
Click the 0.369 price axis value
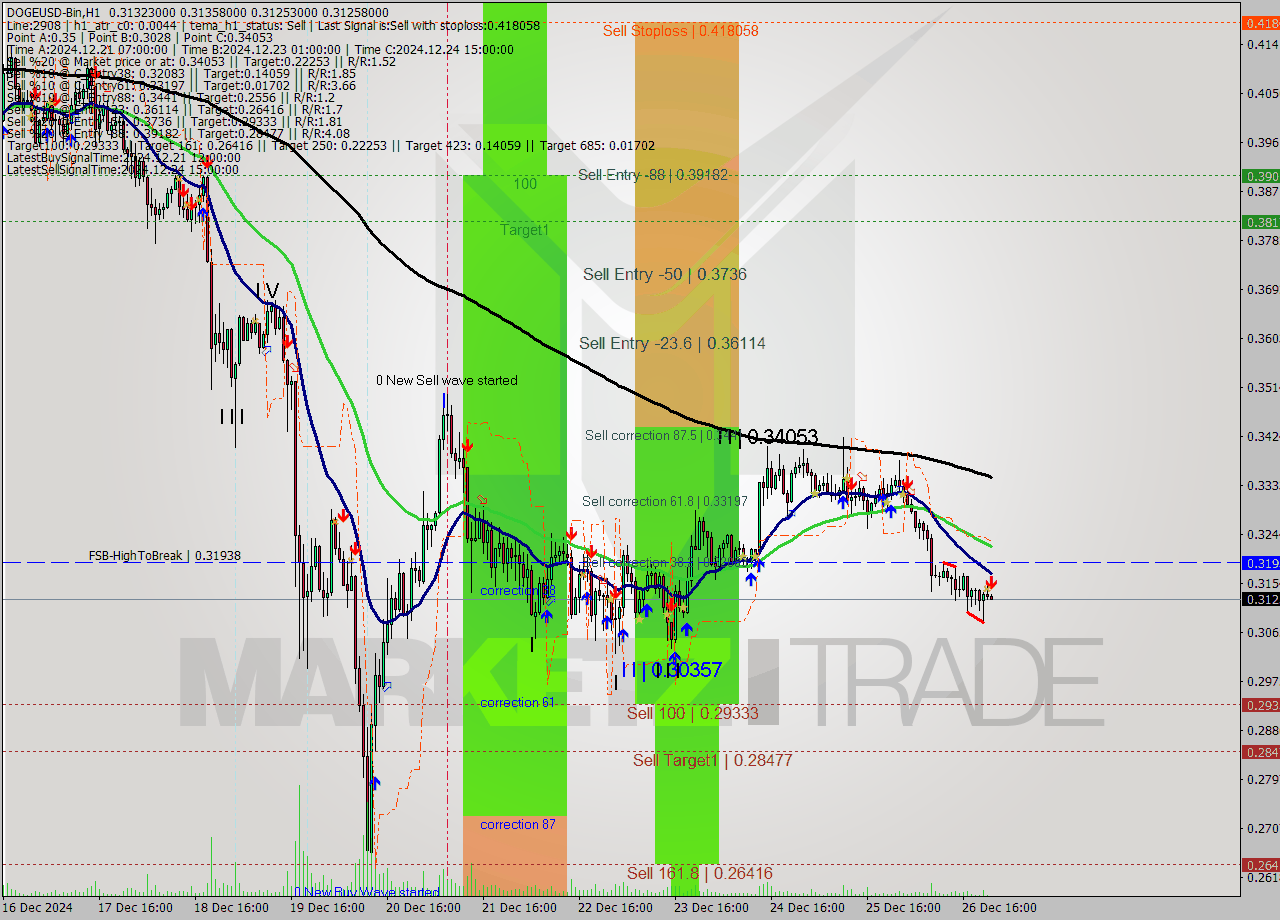tap(1263, 289)
